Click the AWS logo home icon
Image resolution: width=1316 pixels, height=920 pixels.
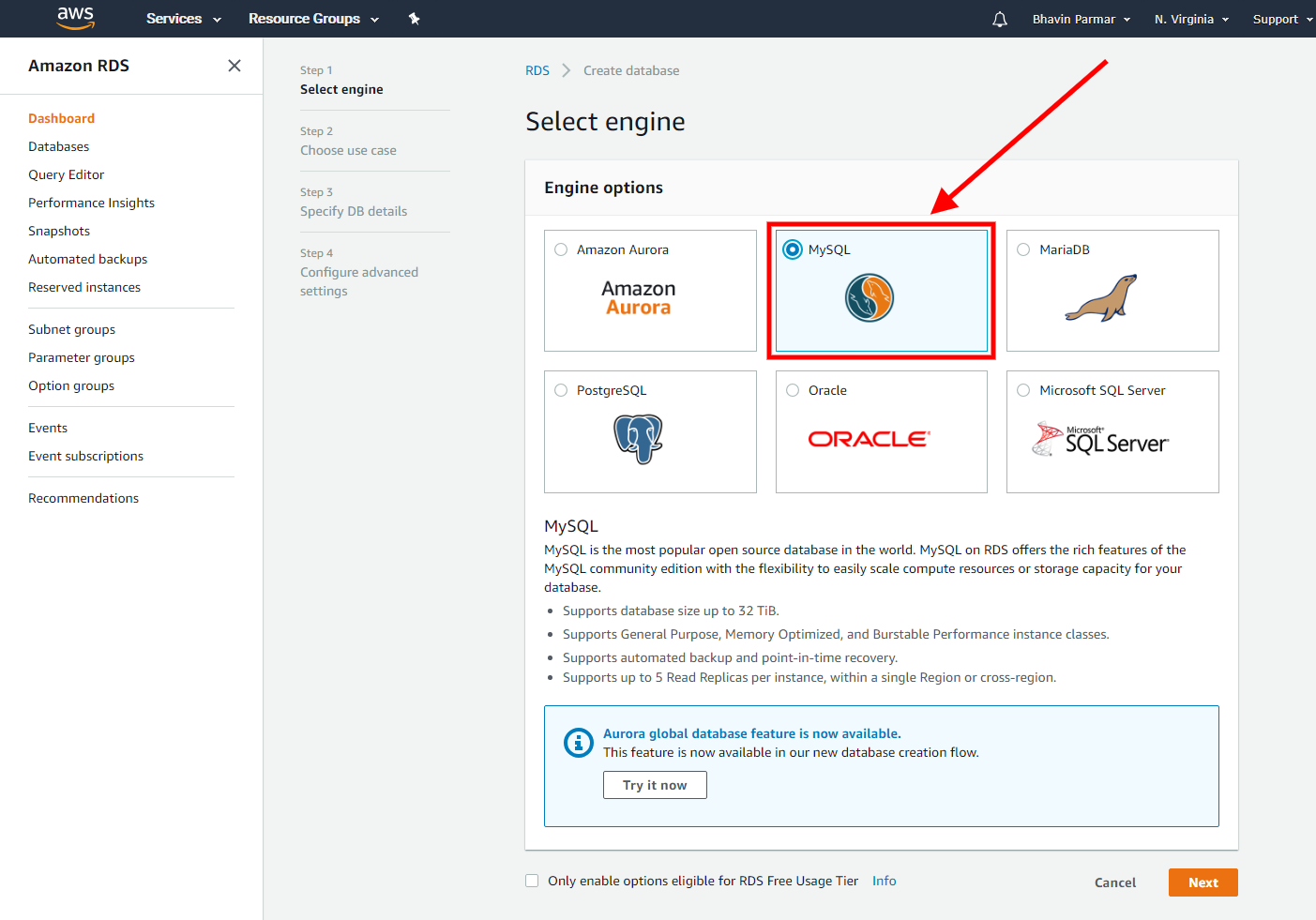coord(76,18)
